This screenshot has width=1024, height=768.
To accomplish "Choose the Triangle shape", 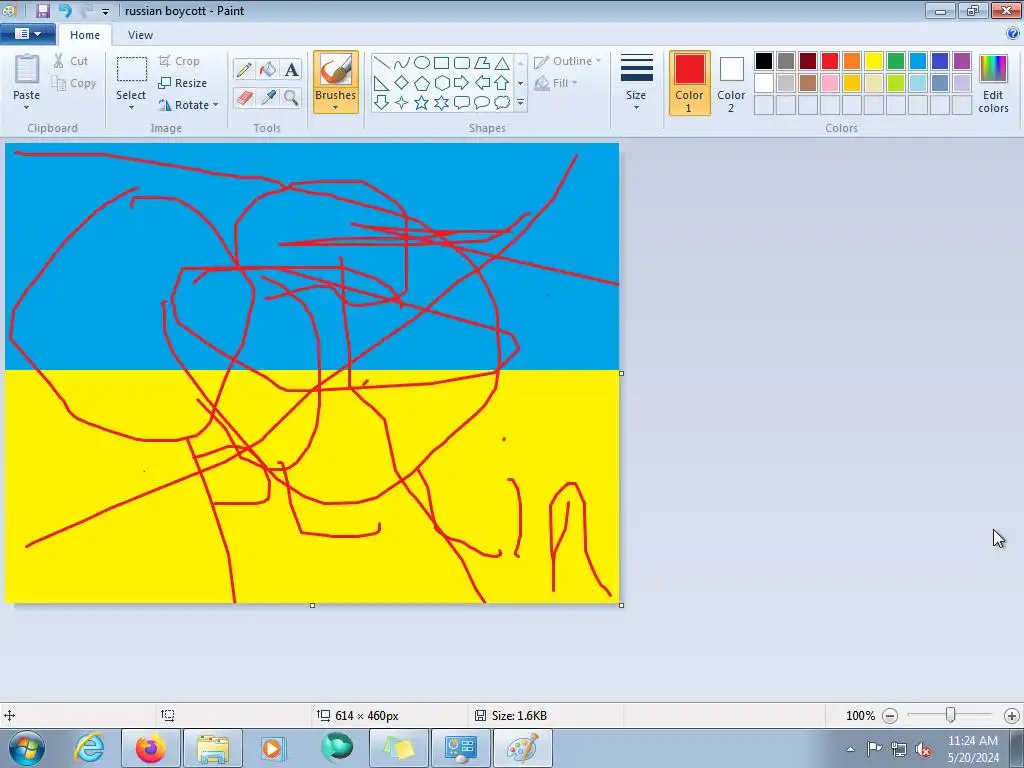I will [x=502, y=63].
